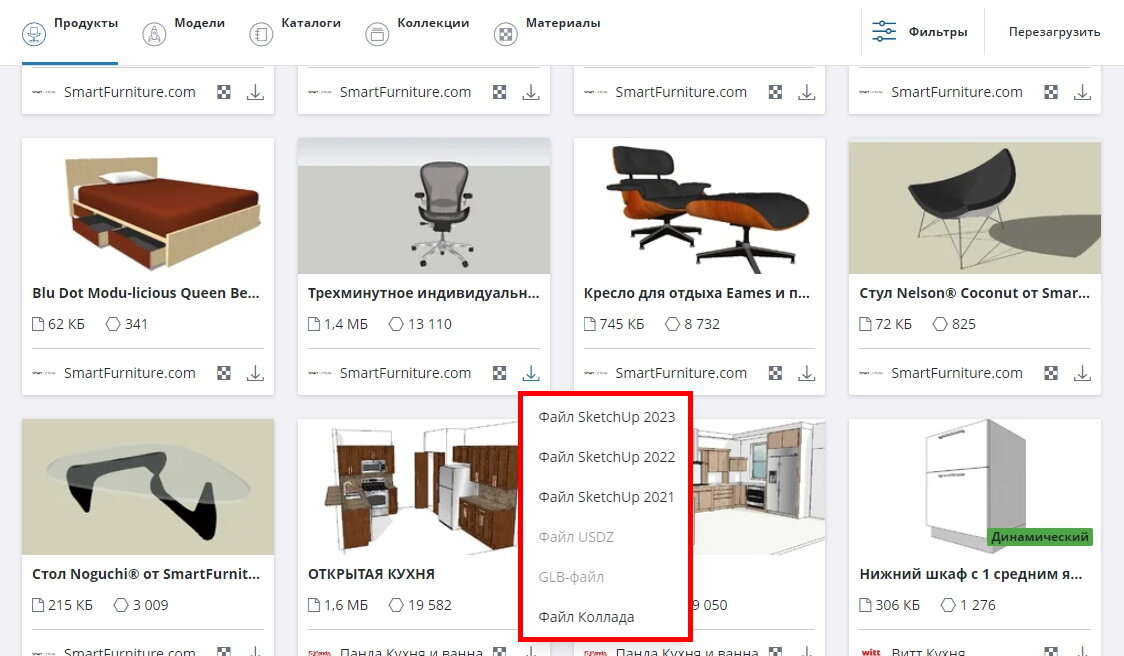Screen dimensions: 1124x656
Task: Open SmartFurniture.com author under Nelson Coconut
Action: click(x=956, y=373)
